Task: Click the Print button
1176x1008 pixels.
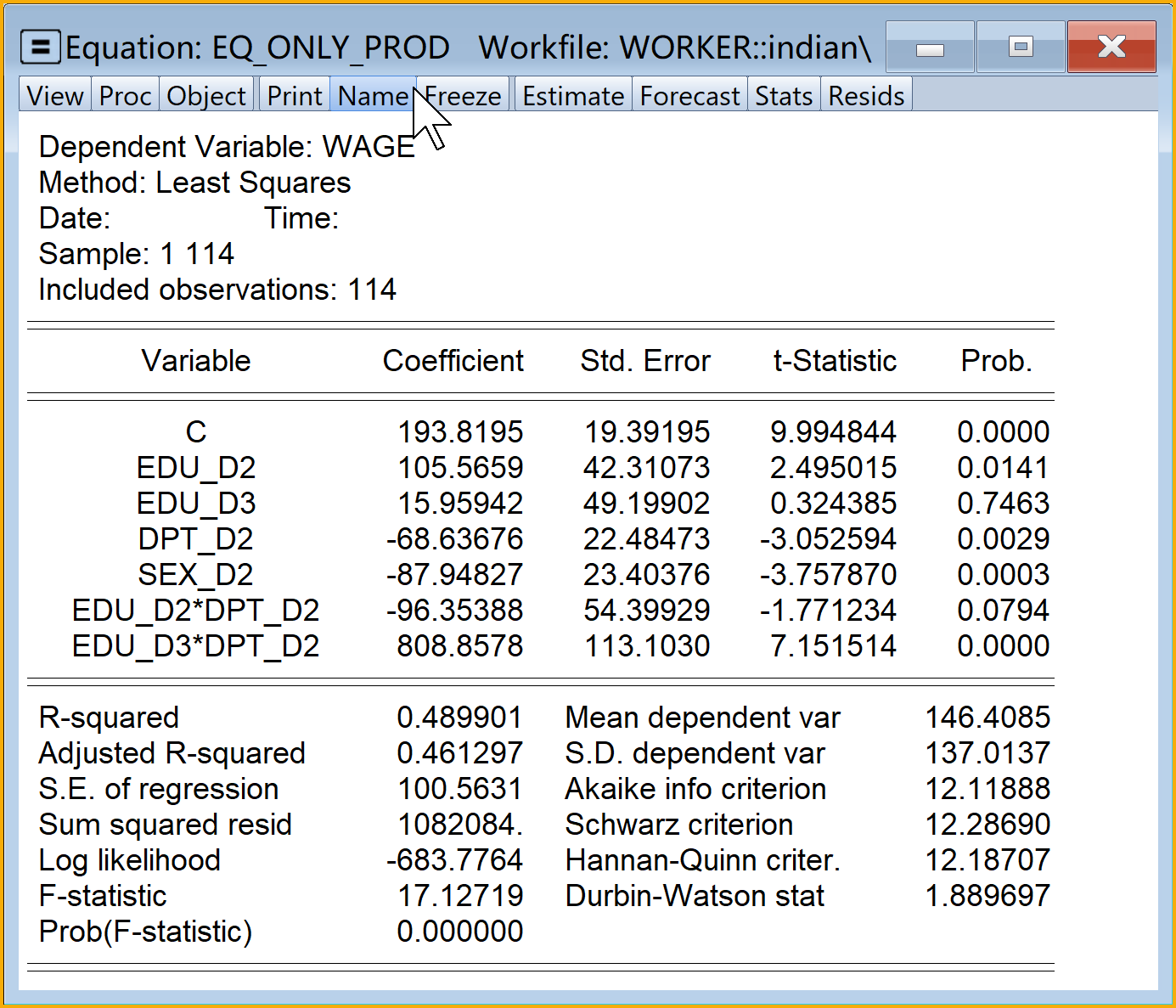Action: [295, 96]
